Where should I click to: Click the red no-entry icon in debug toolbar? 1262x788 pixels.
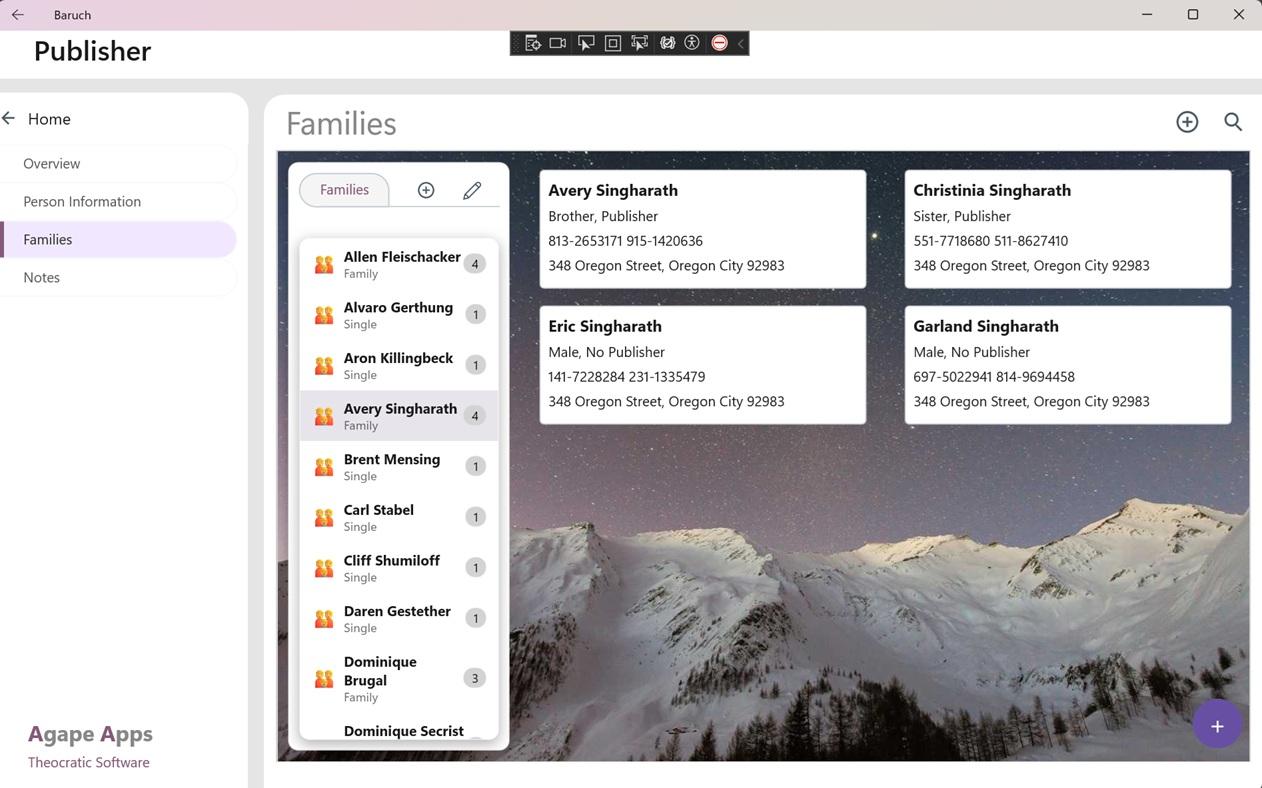click(x=719, y=43)
